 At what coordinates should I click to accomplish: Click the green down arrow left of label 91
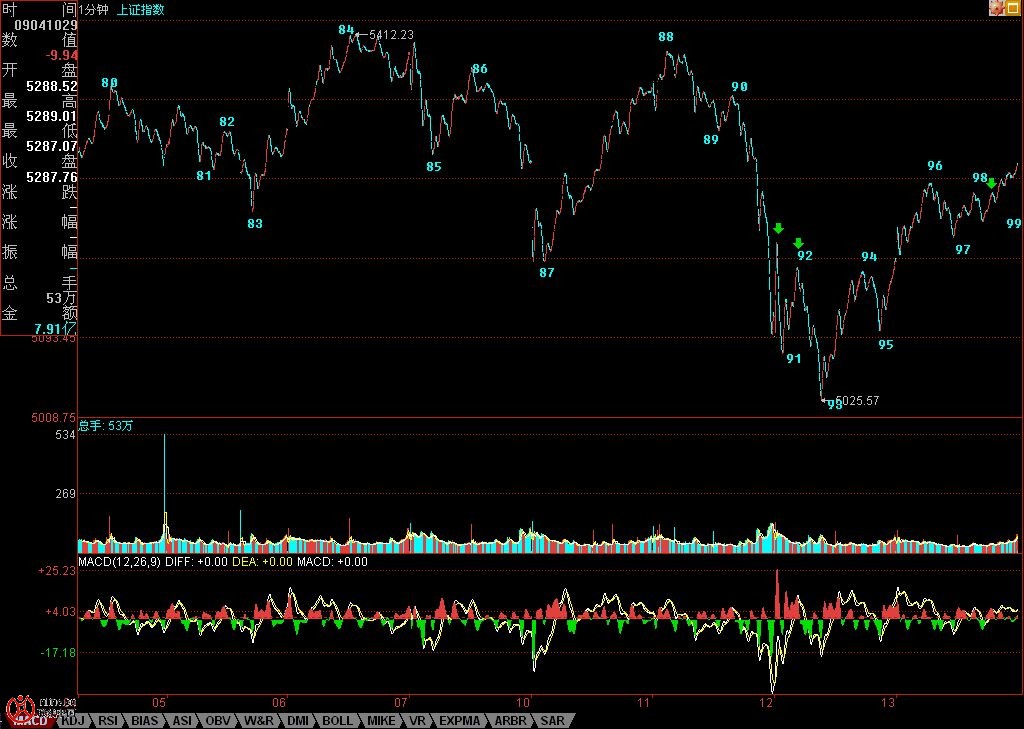778,229
